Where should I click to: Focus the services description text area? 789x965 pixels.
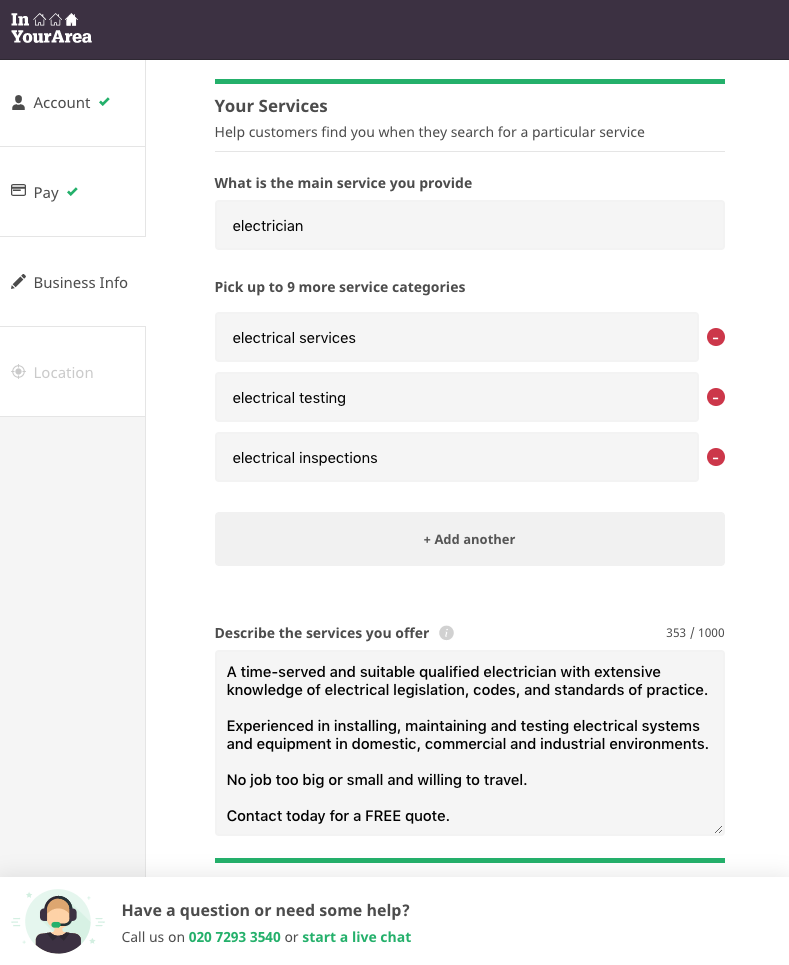tap(470, 743)
